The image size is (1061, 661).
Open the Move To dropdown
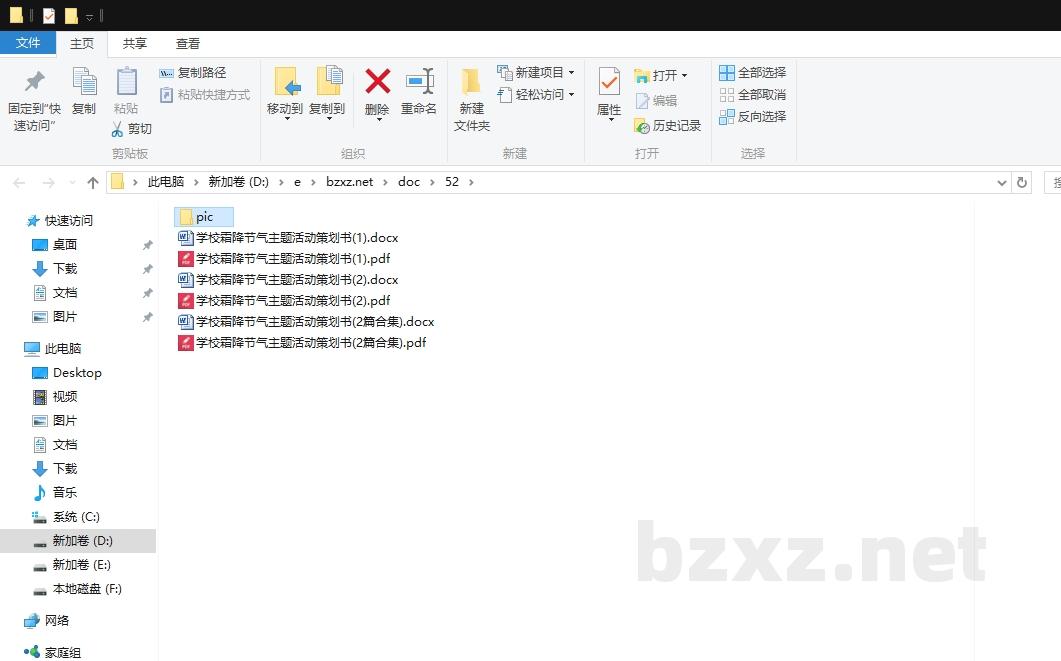click(x=285, y=108)
